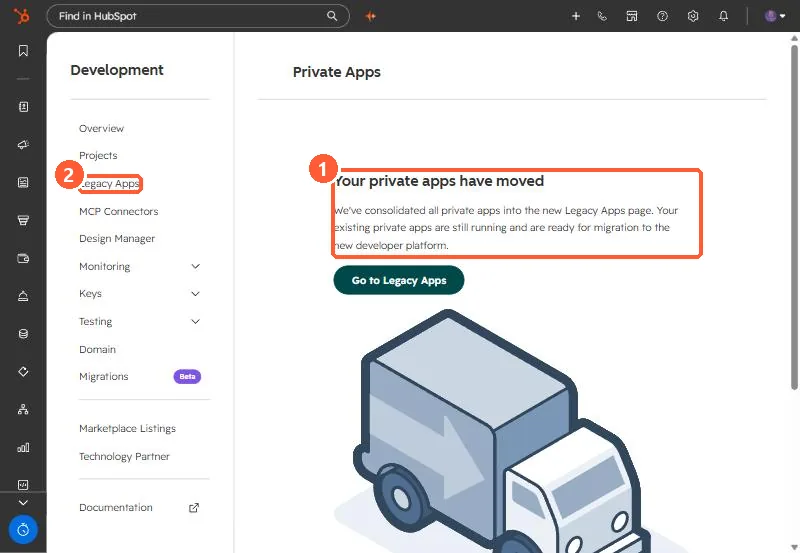Open the Service bell icon in left rail
Viewport: 800px width, 553px height.
click(23, 296)
